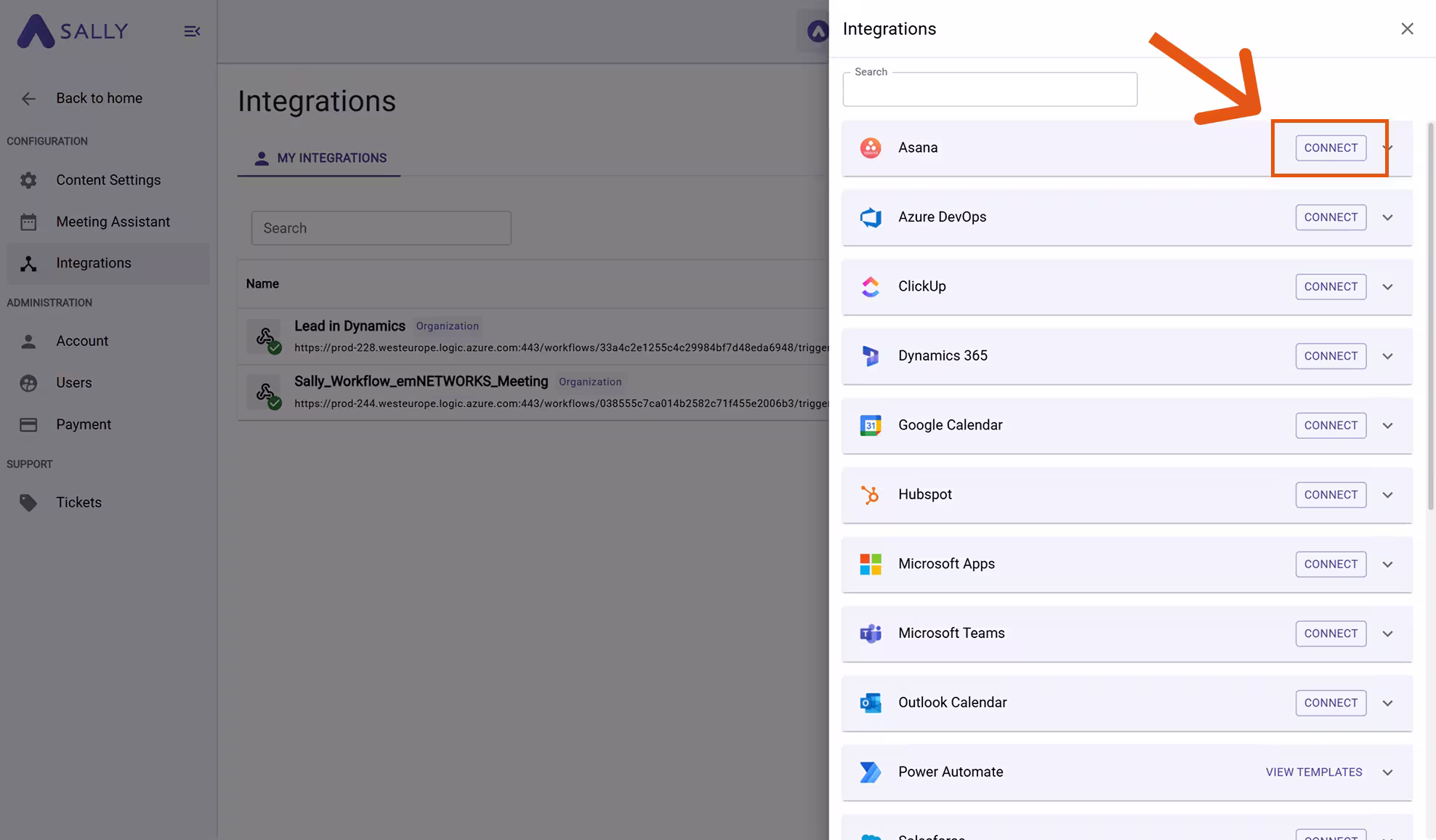Click the Asana logo icon
The image size is (1436, 840).
point(871,148)
